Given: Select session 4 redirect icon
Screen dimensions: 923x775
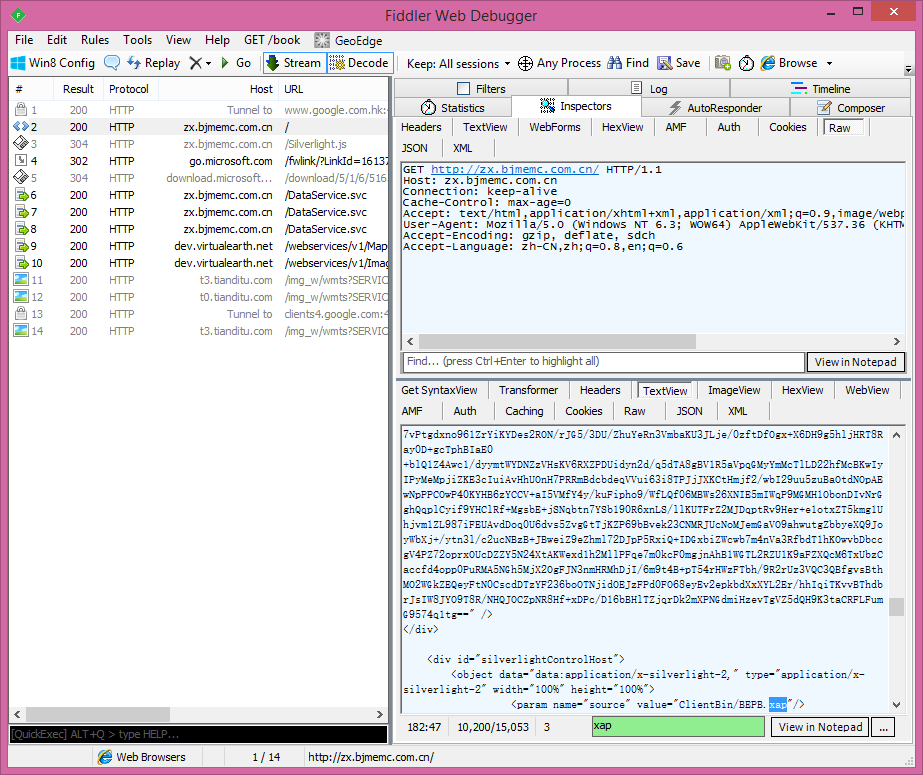Looking at the screenshot, I should coord(21,161).
